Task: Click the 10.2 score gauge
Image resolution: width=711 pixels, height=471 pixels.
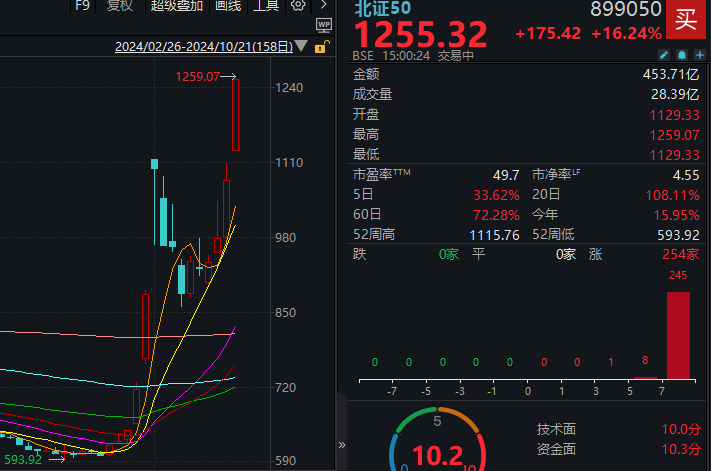Action: coord(438,455)
